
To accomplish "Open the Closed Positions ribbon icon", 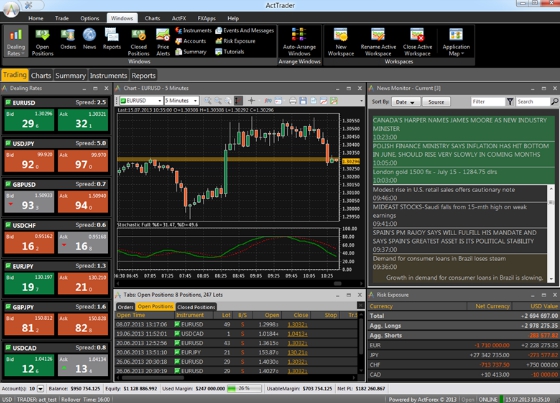I will coord(138,41).
